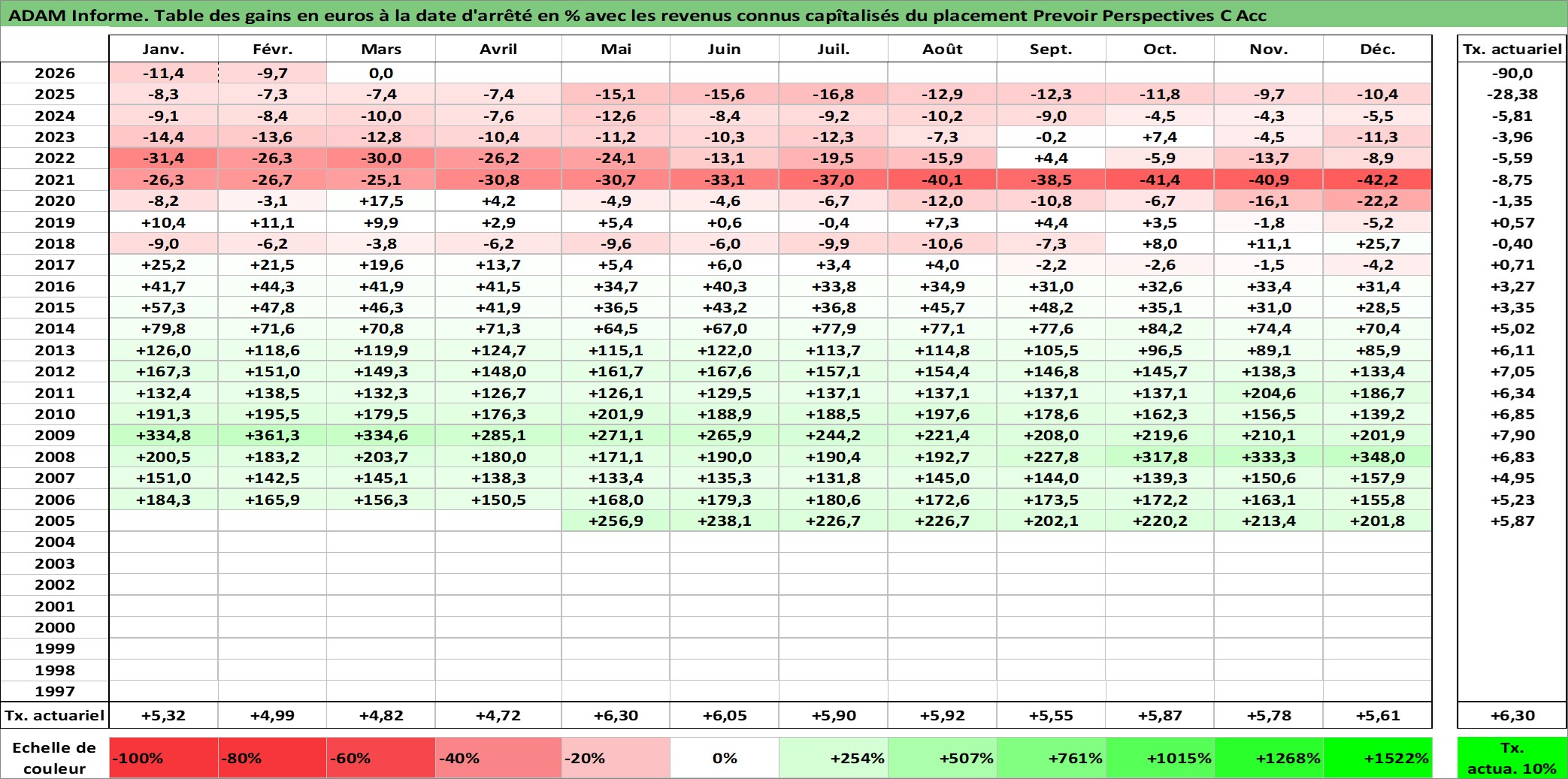Click the +5,87 actuarial rate for 2005
The image size is (1568, 779).
(x=1512, y=521)
